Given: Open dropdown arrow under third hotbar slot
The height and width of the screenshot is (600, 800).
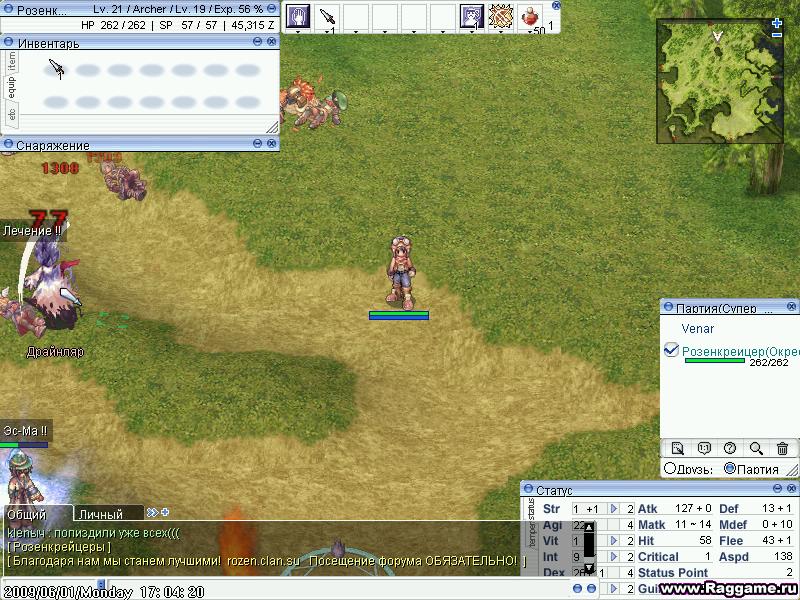Looking at the screenshot, I should 356,32.
